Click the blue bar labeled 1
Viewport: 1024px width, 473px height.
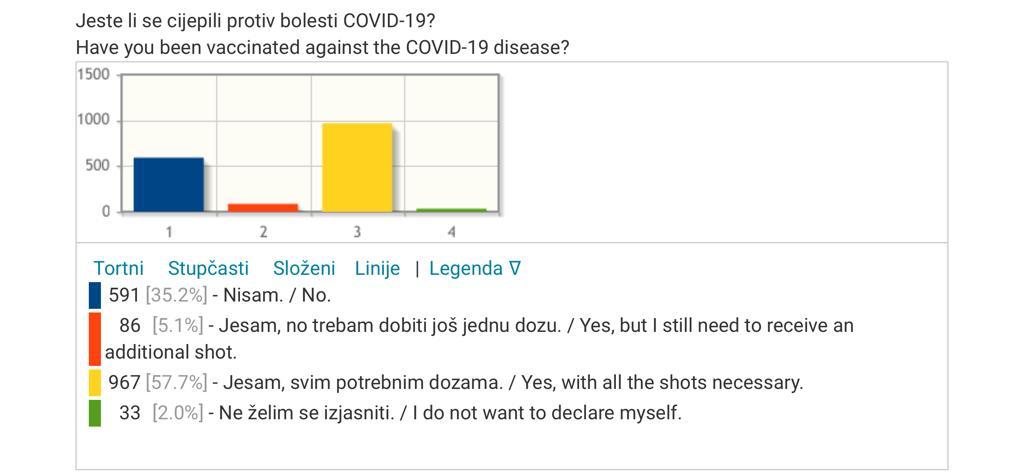[x=168, y=184]
